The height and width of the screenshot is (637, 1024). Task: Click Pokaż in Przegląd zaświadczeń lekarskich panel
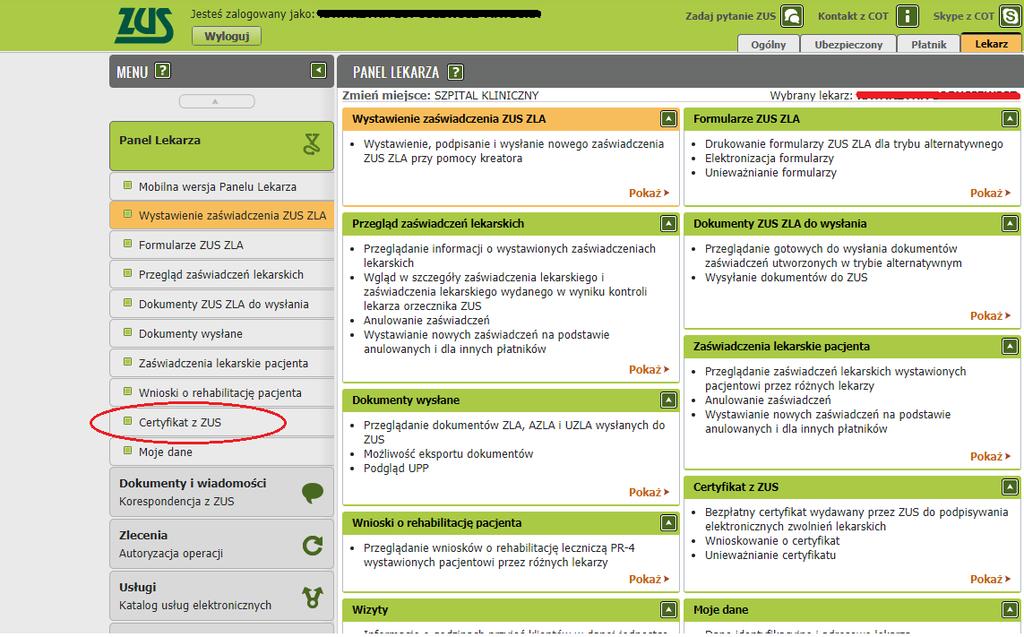649,369
